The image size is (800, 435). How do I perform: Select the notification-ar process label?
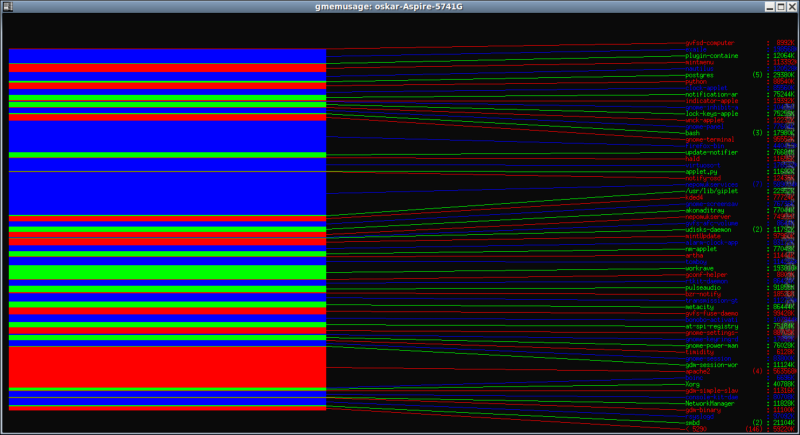coord(711,95)
